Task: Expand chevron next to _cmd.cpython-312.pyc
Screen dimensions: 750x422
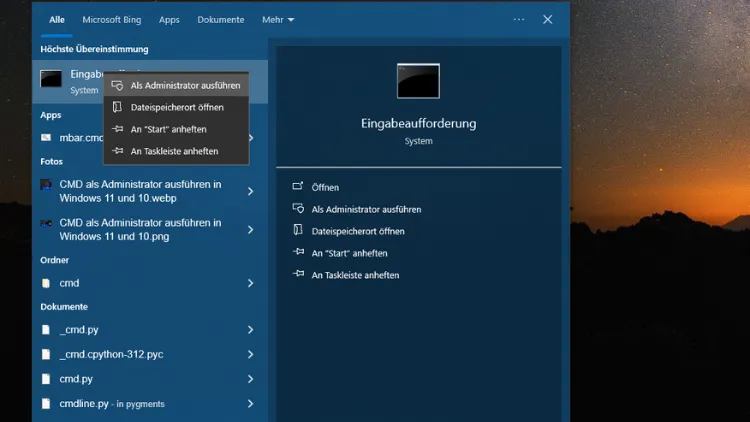Action: 250,355
